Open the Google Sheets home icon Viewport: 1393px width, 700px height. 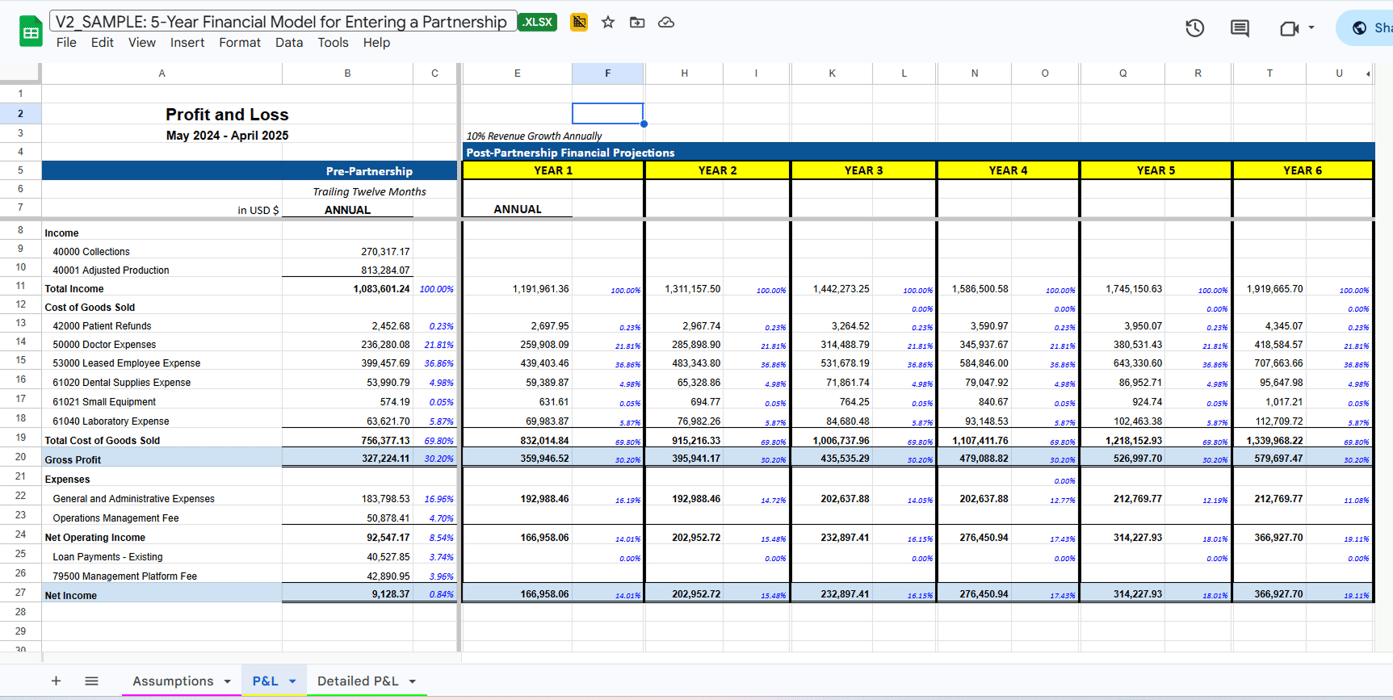(x=30, y=32)
